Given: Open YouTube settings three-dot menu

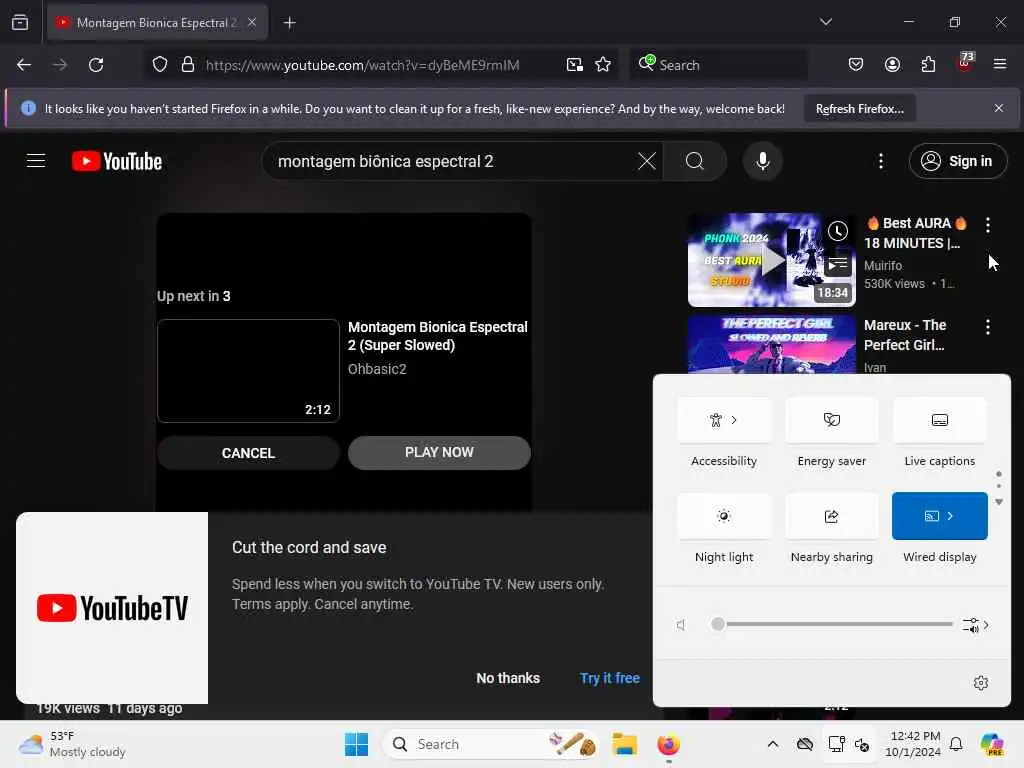Looking at the screenshot, I should tap(880, 161).
